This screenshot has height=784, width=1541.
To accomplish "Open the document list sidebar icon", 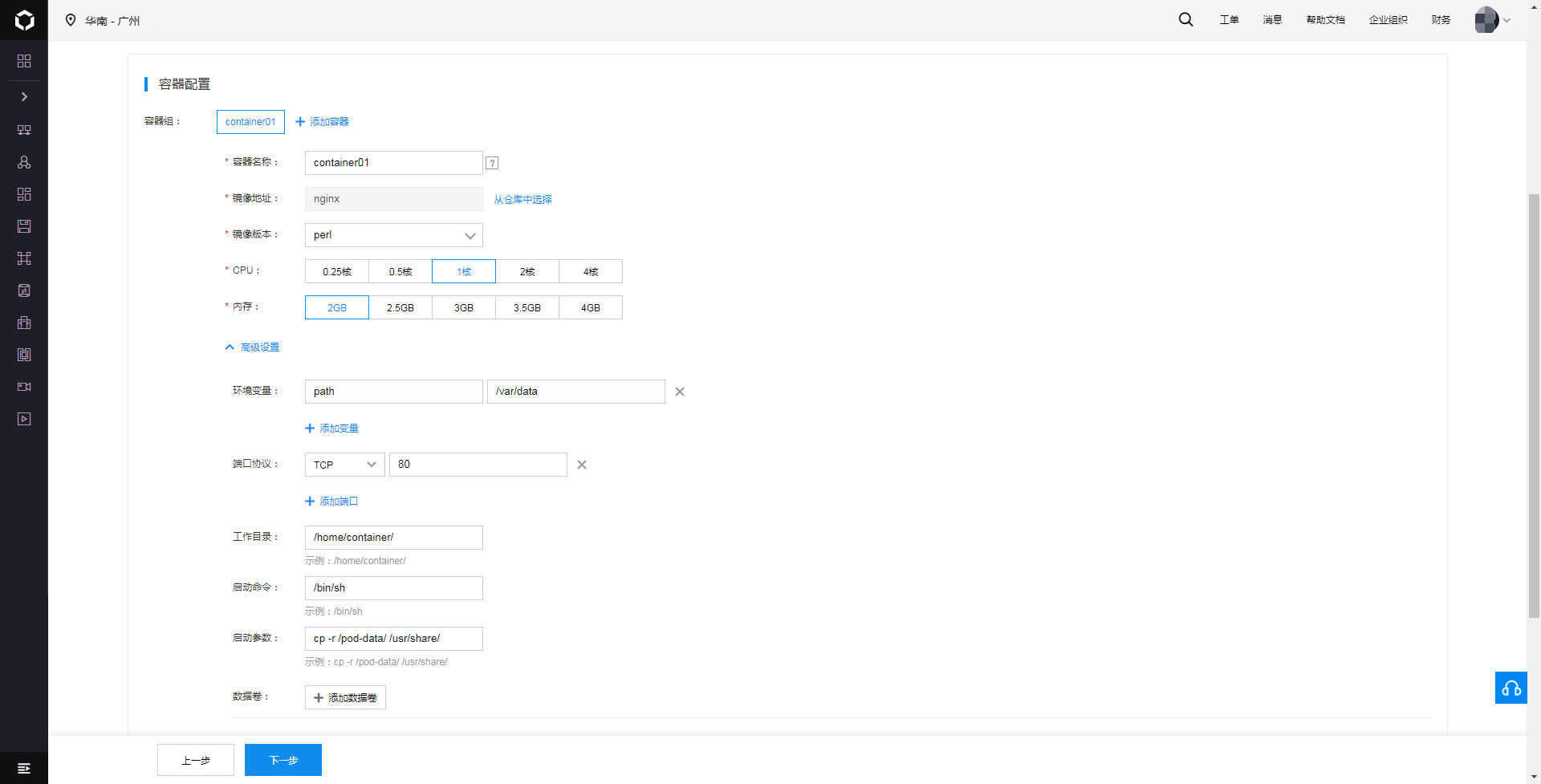I will pyautogui.click(x=24, y=290).
